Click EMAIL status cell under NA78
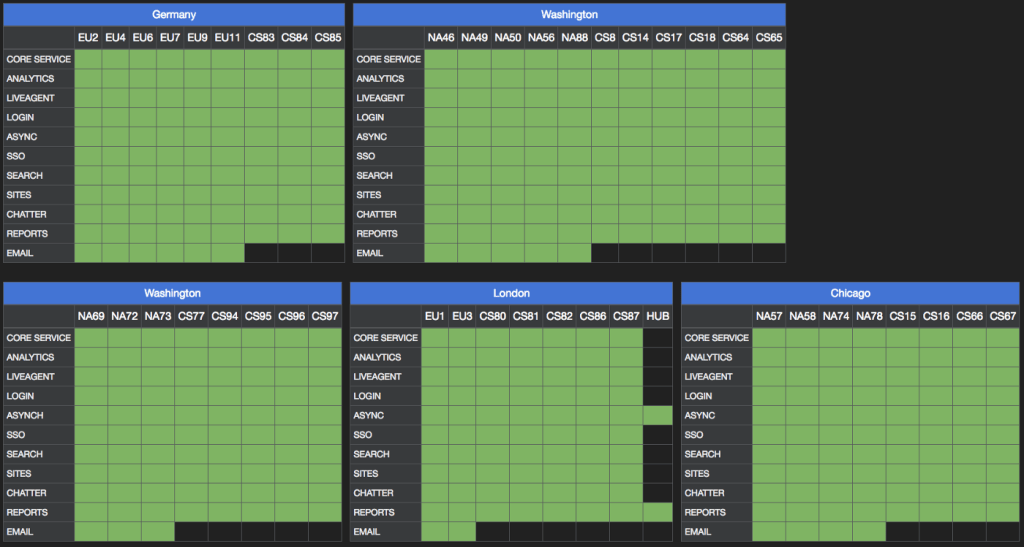The width and height of the screenshot is (1024, 547). 869,532
